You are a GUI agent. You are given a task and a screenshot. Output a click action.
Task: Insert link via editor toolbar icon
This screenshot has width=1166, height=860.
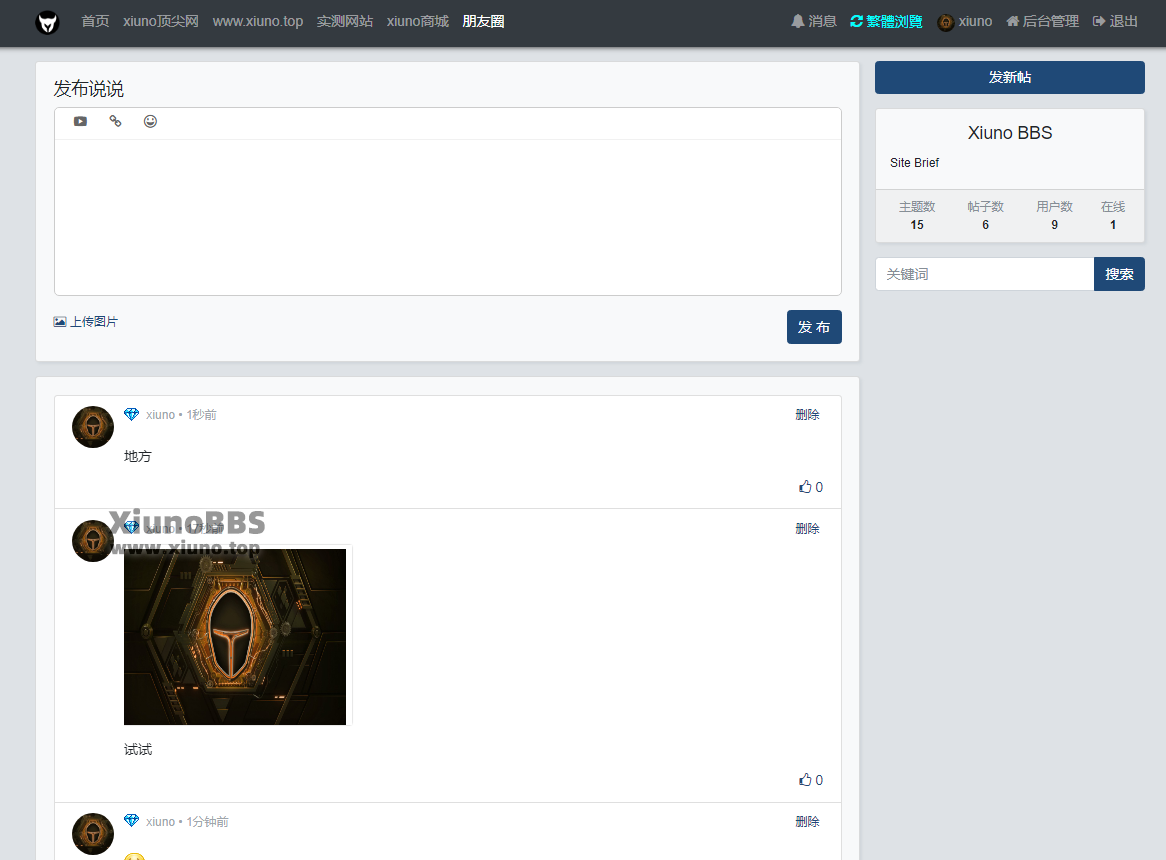[115, 121]
